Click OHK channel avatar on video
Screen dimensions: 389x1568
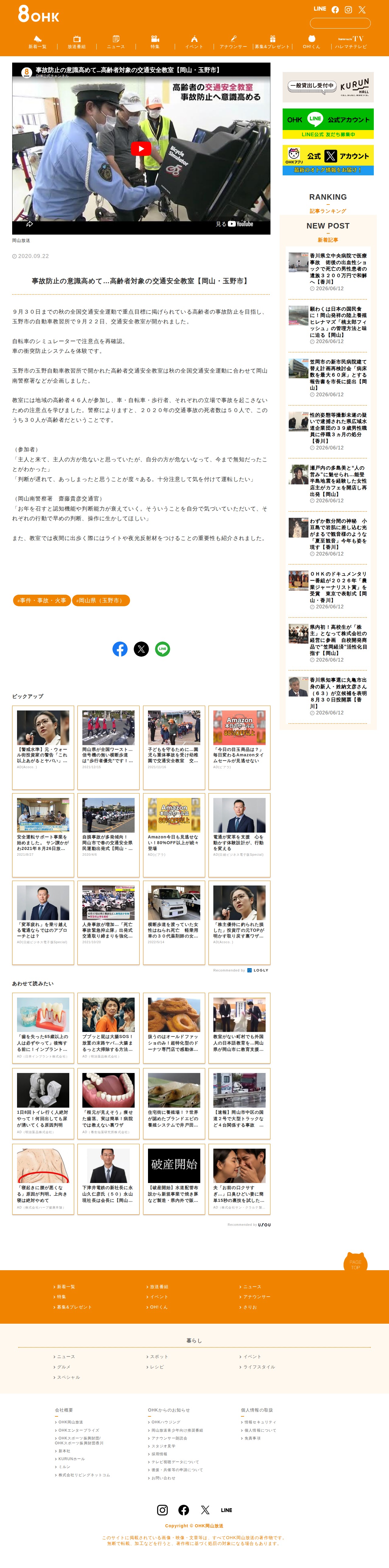pos(26,72)
